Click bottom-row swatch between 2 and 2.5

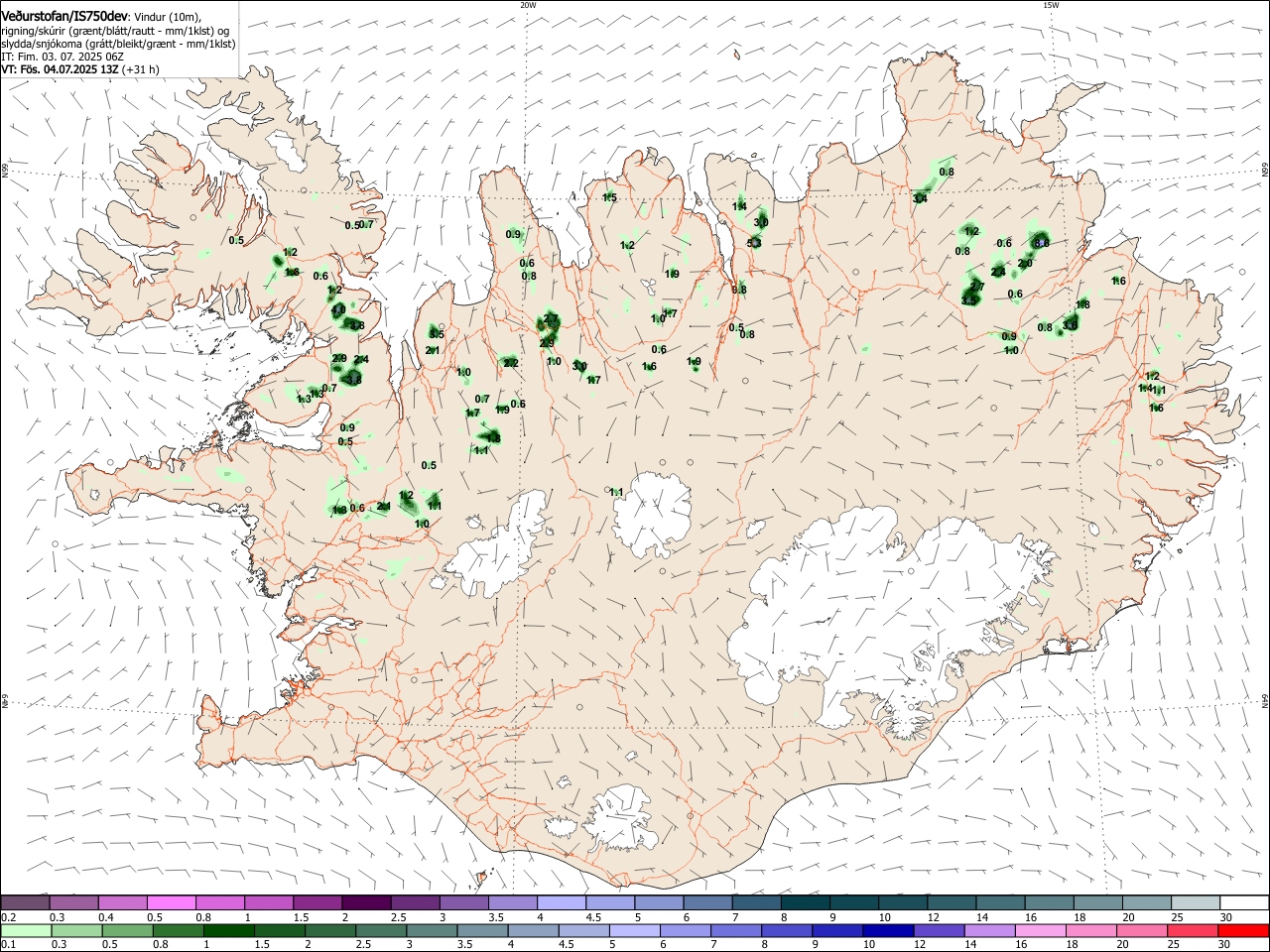[329, 930]
